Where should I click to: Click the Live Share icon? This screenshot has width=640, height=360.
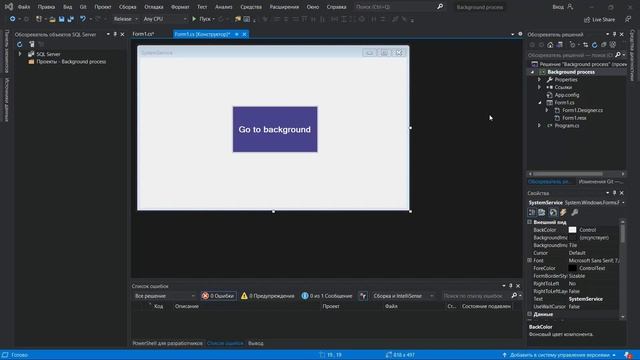[x=587, y=20]
